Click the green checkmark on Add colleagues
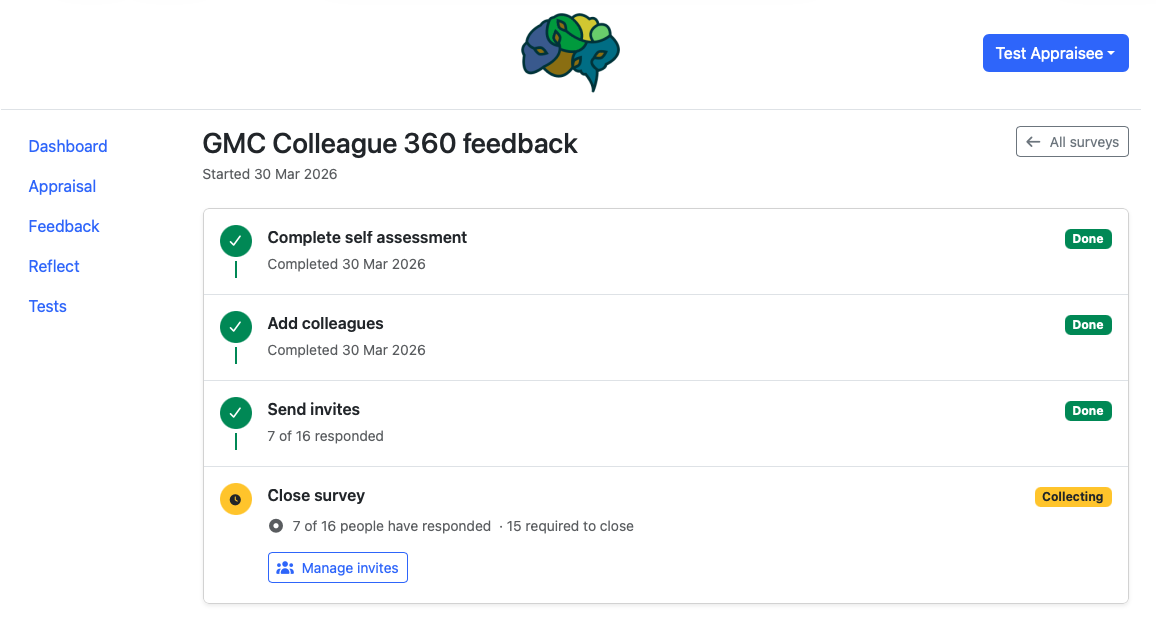 pos(235,327)
